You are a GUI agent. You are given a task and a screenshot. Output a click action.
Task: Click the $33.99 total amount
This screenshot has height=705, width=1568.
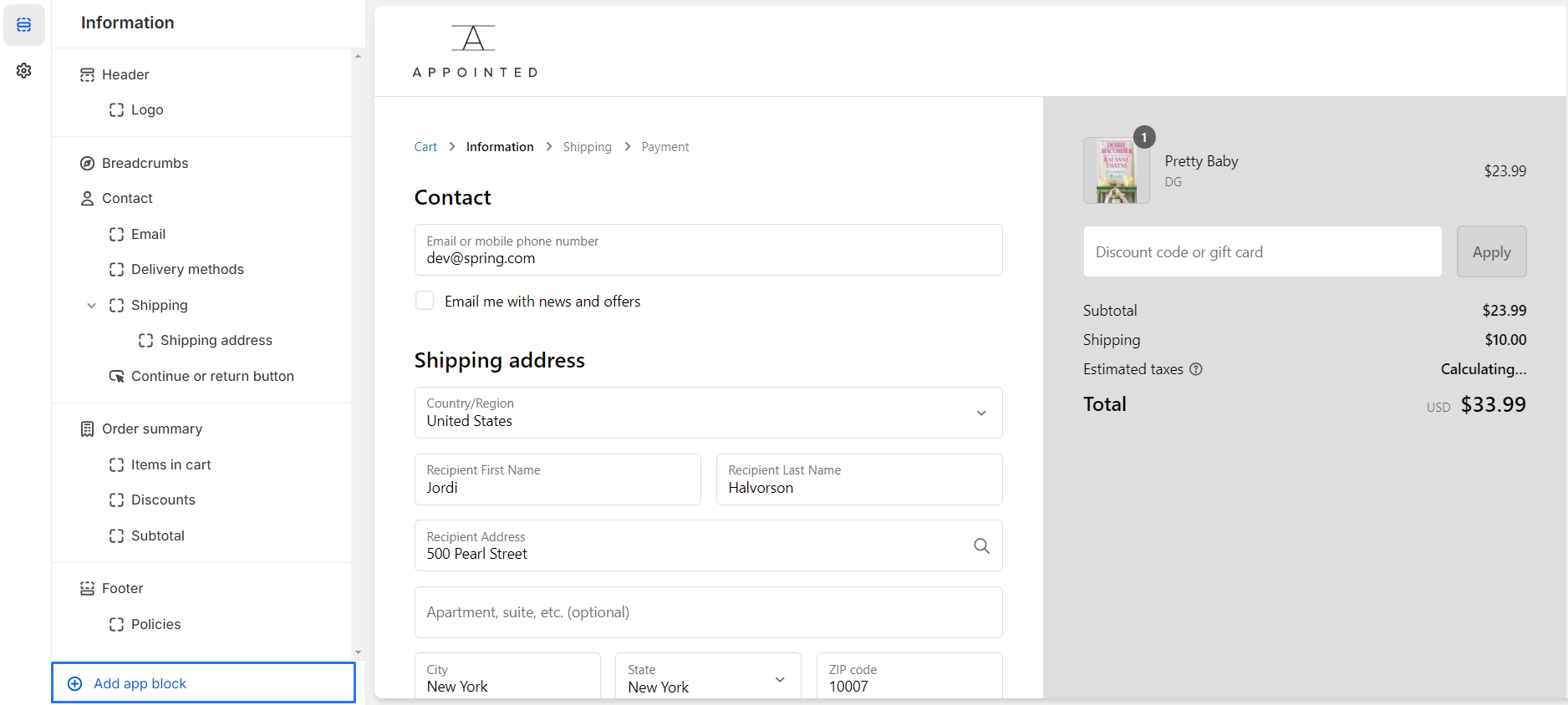tap(1493, 404)
